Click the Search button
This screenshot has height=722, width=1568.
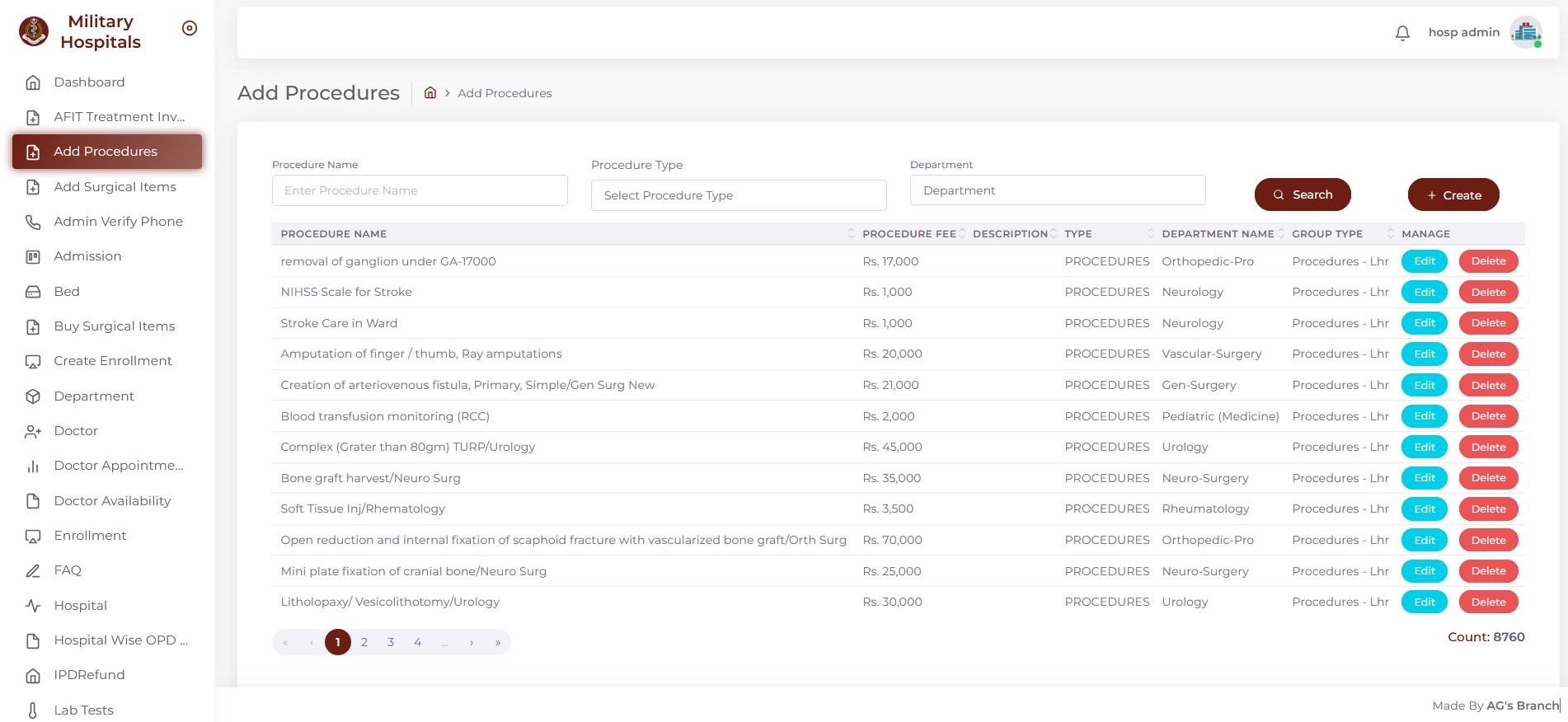[x=1303, y=195]
